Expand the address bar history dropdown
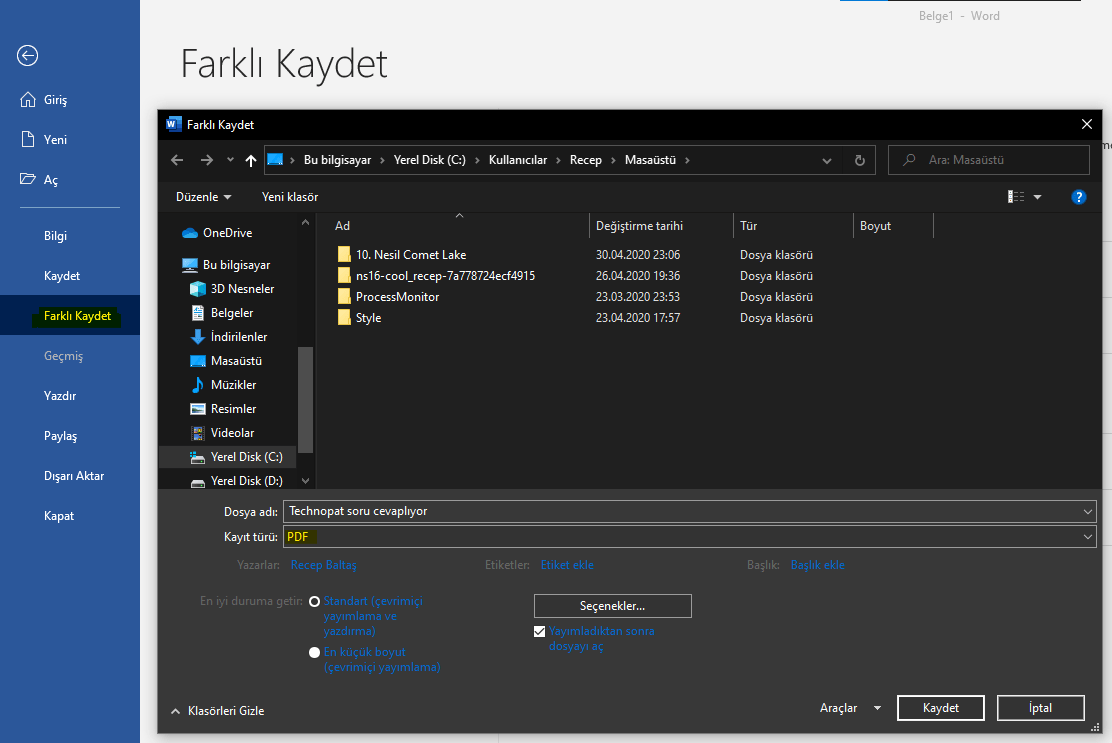1112x743 pixels. pos(827,160)
